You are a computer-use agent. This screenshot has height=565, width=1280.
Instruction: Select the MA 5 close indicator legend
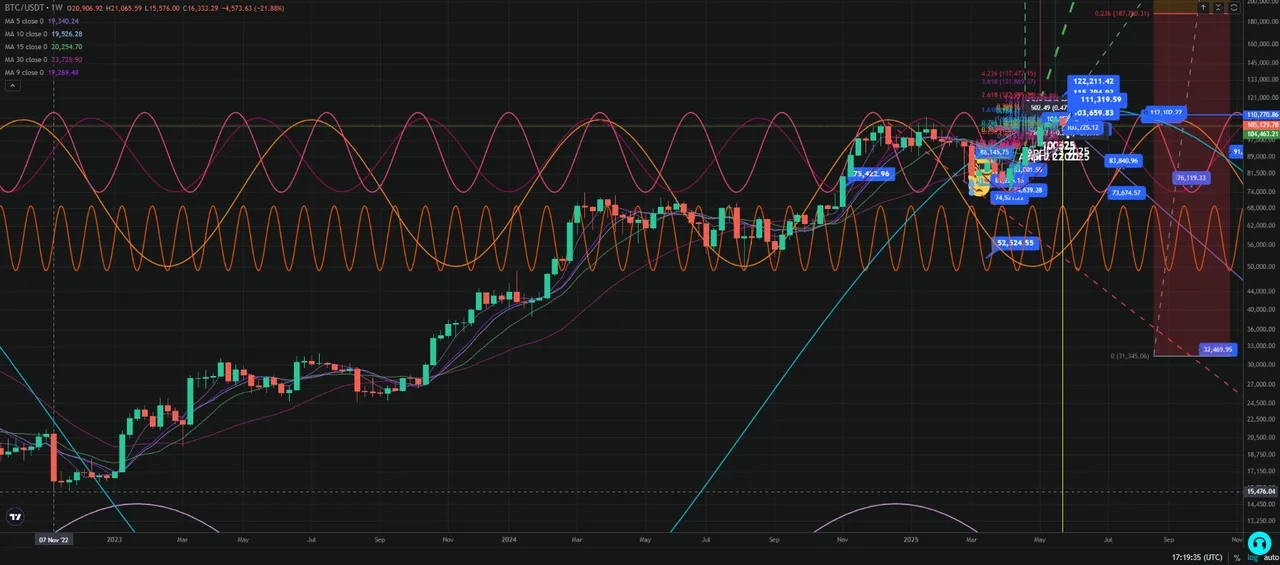click(x=42, y=20)
